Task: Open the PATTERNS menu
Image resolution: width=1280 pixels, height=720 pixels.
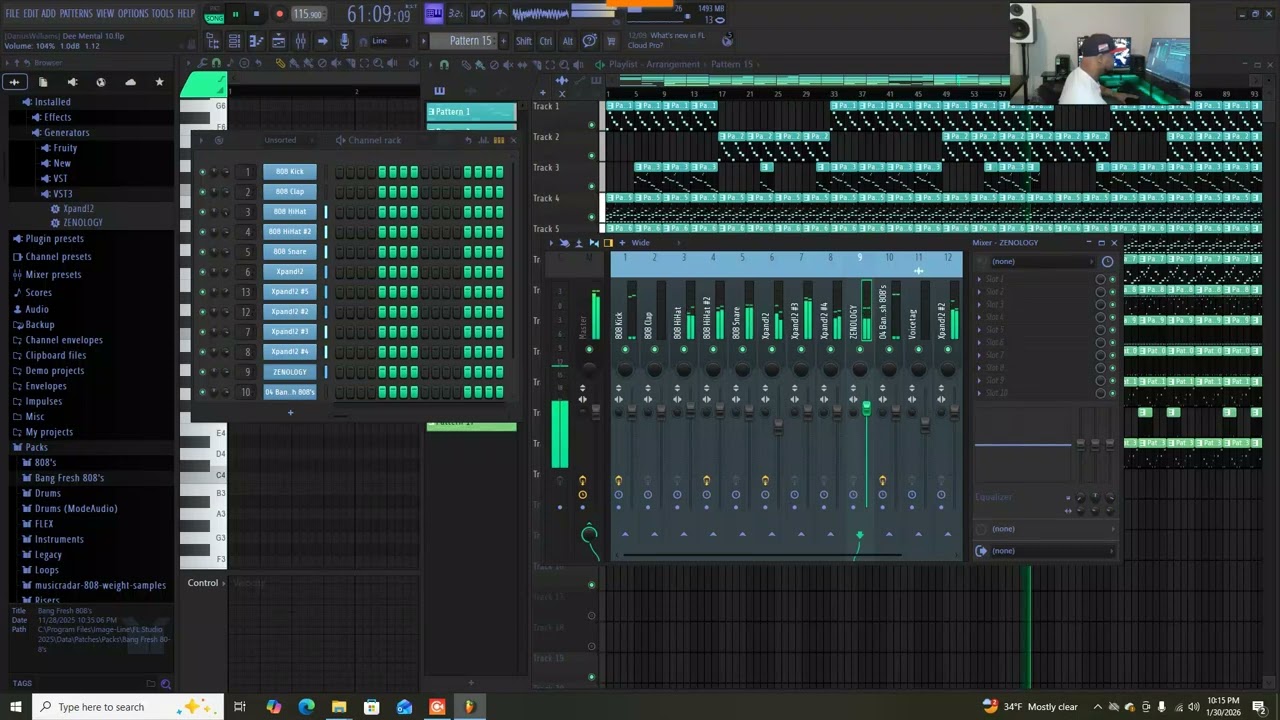Action: coord(76,13)
